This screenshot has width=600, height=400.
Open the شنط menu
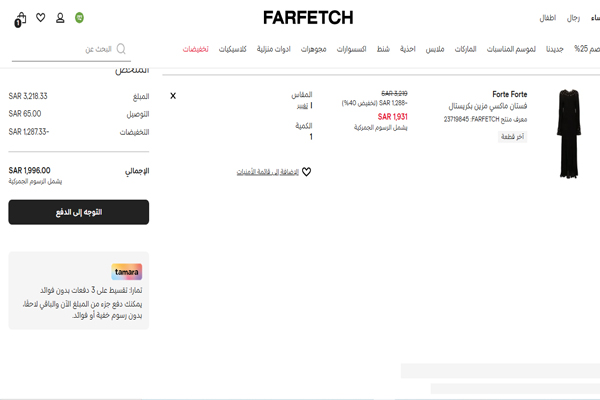pyautogui.click(x=383, y=49)
